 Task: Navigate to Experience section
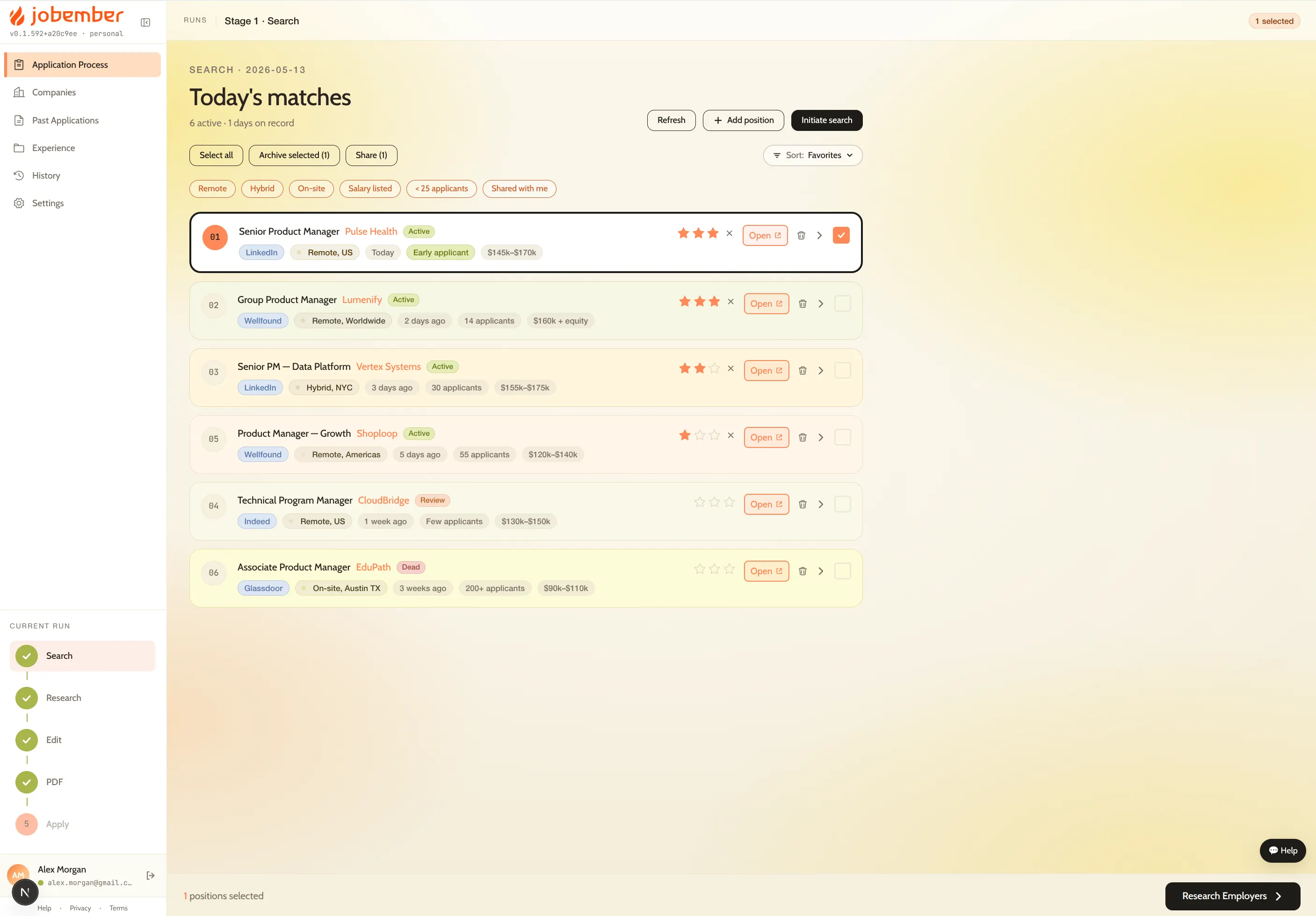point(82,148)
